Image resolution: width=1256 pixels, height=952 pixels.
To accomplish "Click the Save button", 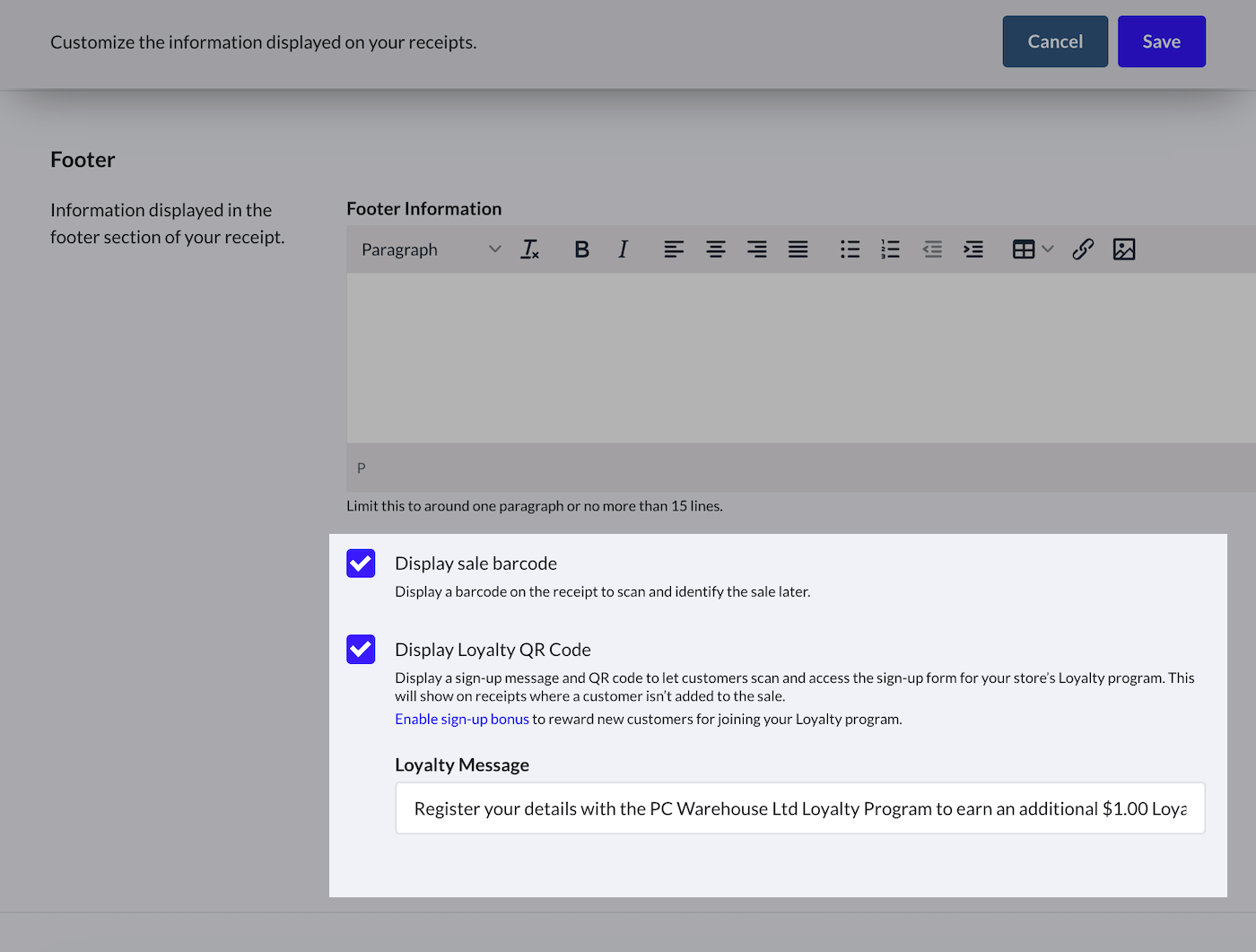I will (x=1161, y=41).
